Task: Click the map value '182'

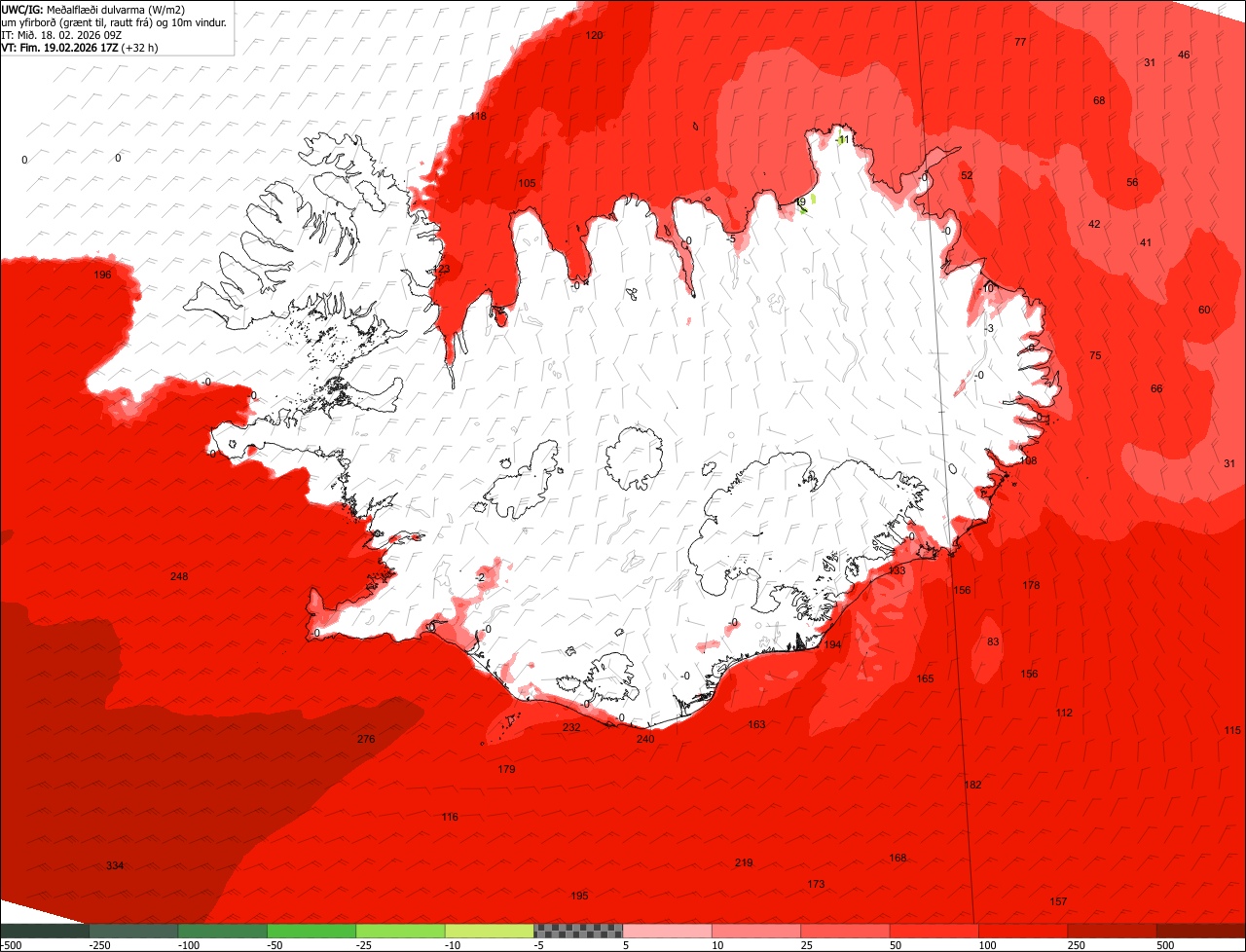Action: pyautogui.click(x=972, y=786)
